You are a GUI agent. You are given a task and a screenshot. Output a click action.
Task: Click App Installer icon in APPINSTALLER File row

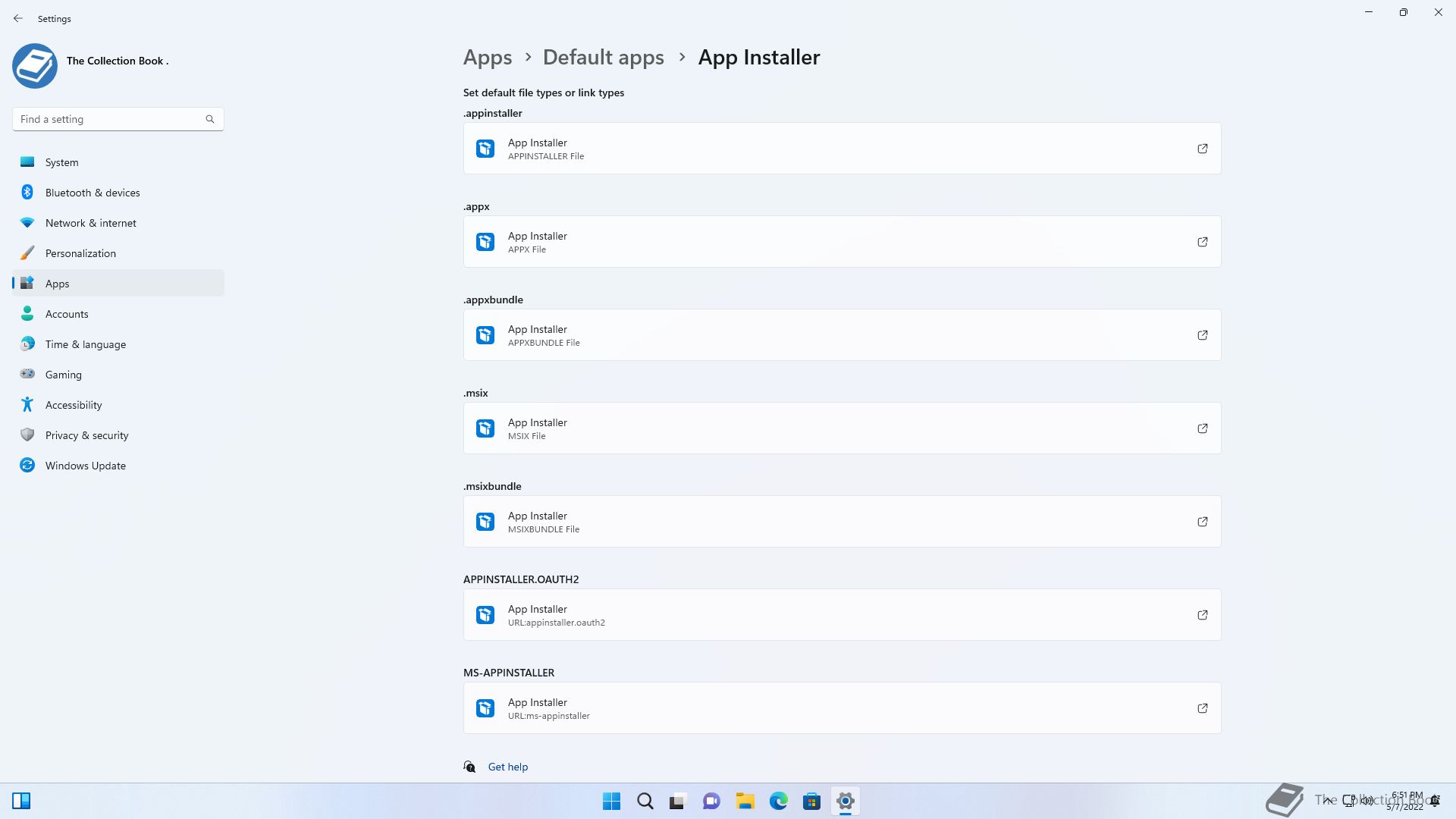485,149
